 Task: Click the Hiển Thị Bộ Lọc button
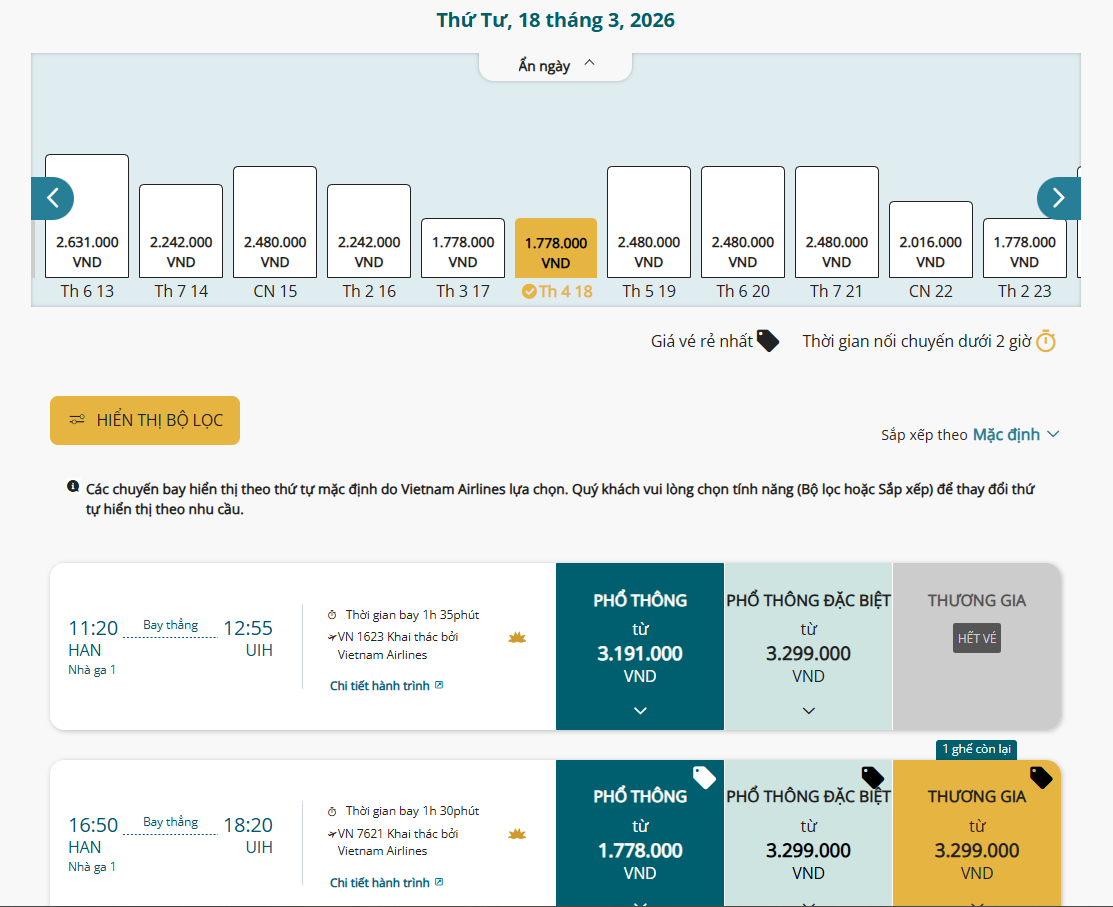[x=145, y=420]
